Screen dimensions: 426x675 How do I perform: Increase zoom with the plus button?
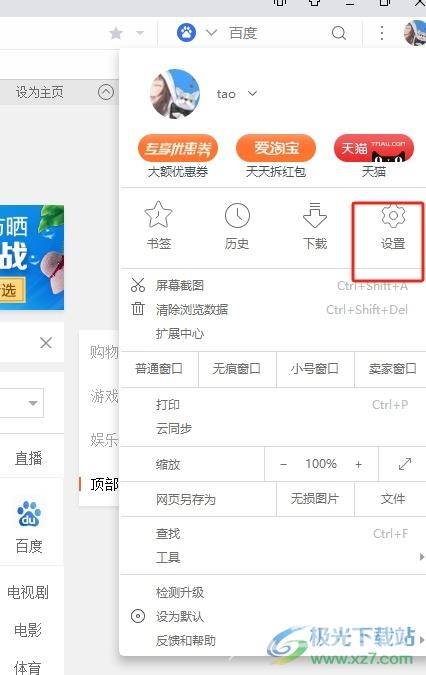tap(358, 464)
